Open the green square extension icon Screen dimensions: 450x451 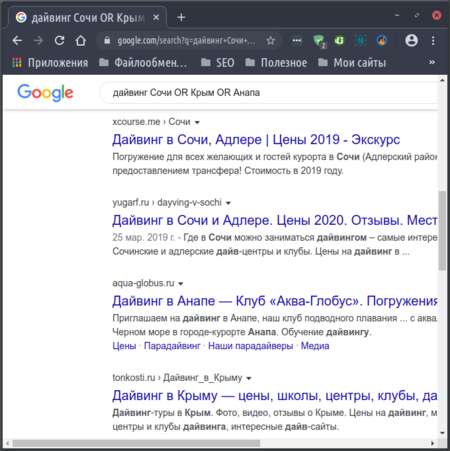coord(339,41)
